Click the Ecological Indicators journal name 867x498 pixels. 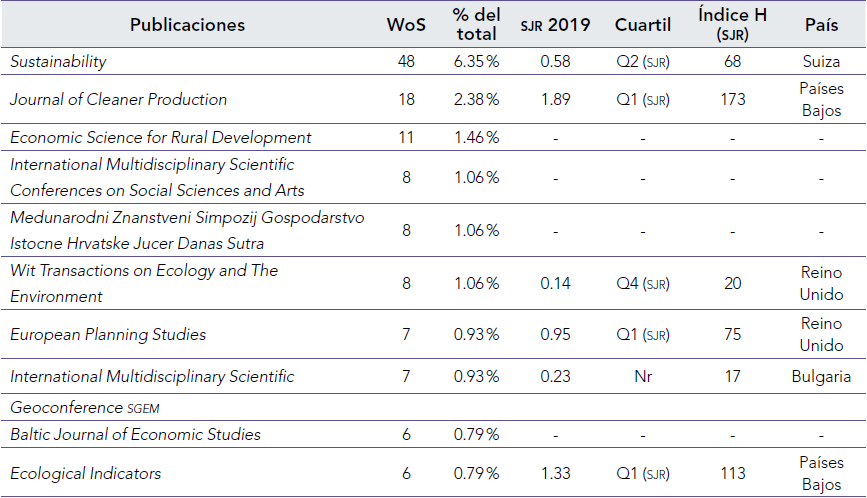85,473
